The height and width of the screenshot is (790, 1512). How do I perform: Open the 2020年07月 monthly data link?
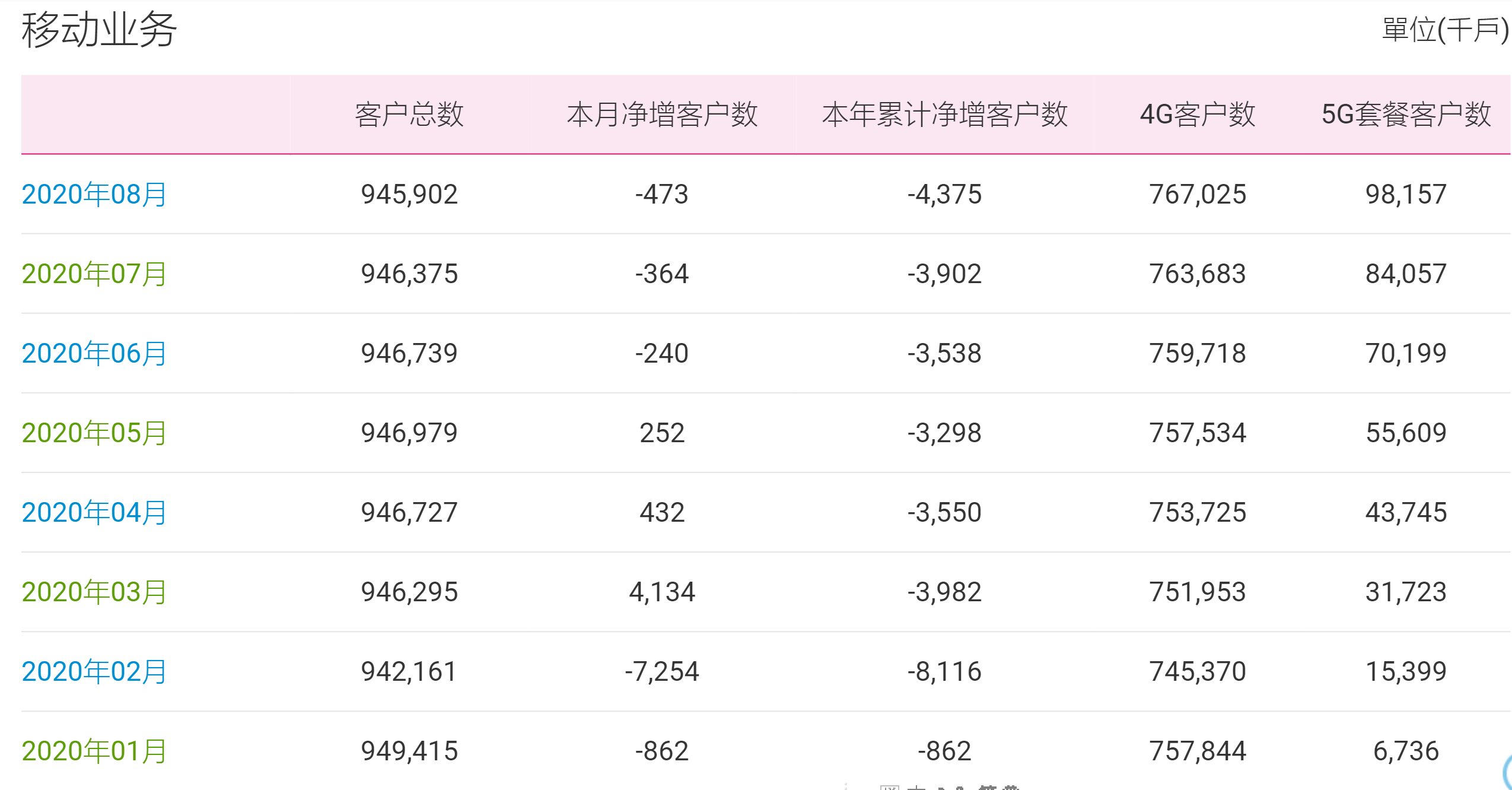pyautogui.click(x=94, y=274)
